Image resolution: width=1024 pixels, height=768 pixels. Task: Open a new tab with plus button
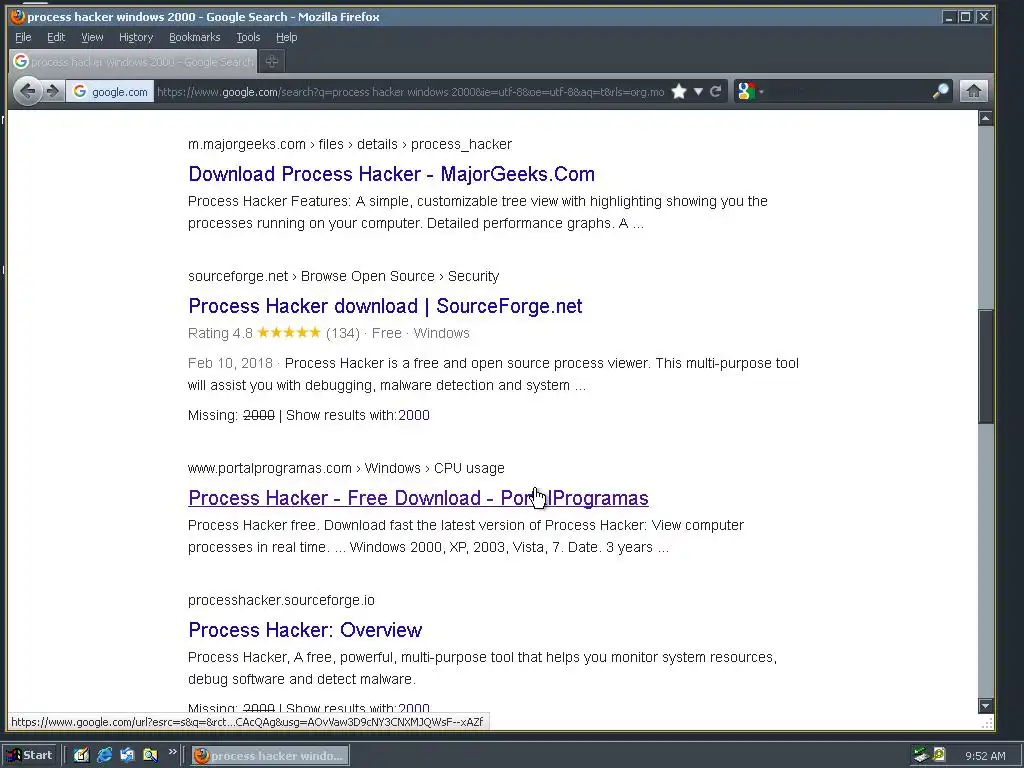(272, 61)
